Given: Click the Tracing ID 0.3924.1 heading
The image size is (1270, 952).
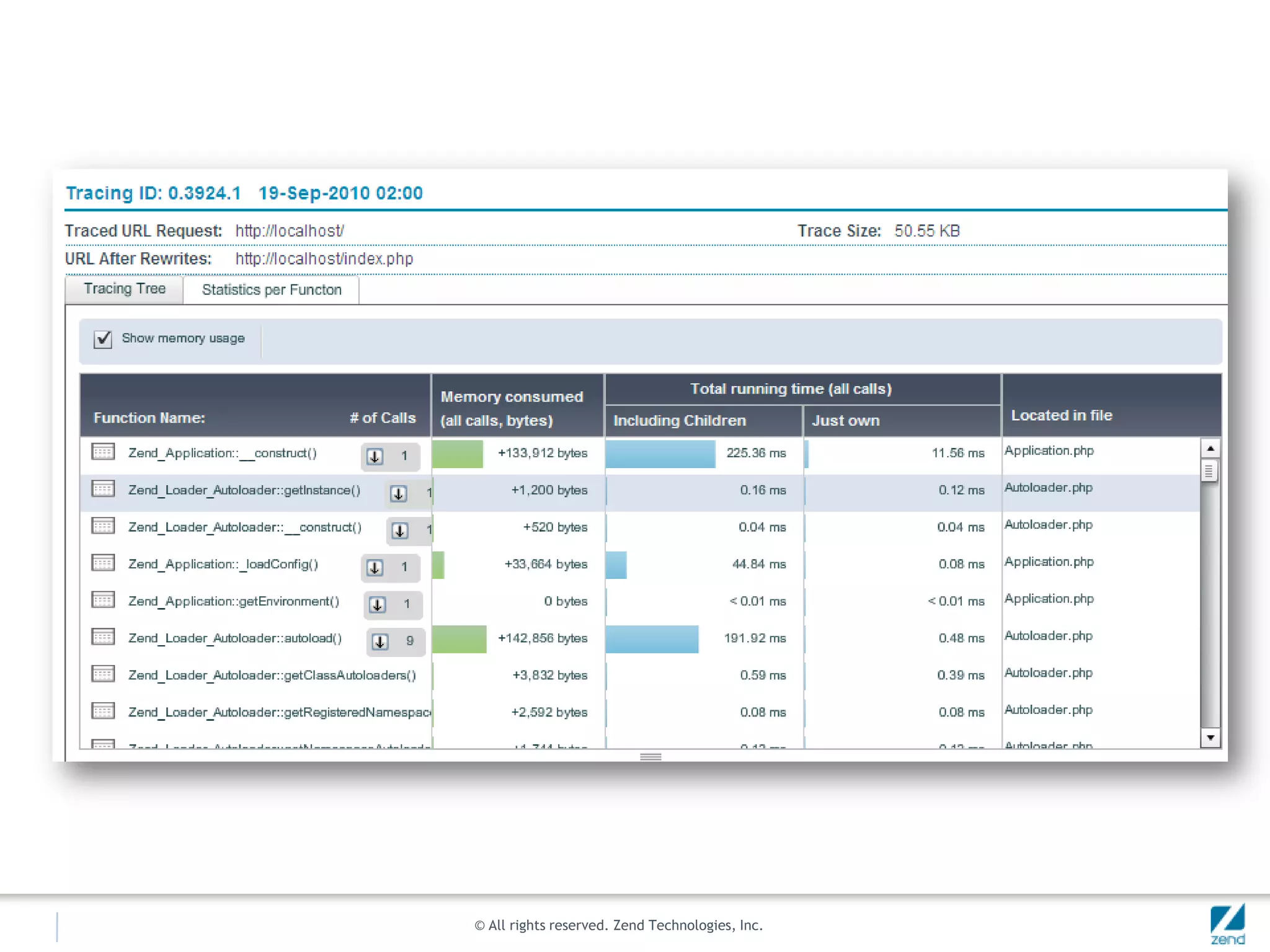Looking at the screenshot, I should coord(153,193).
